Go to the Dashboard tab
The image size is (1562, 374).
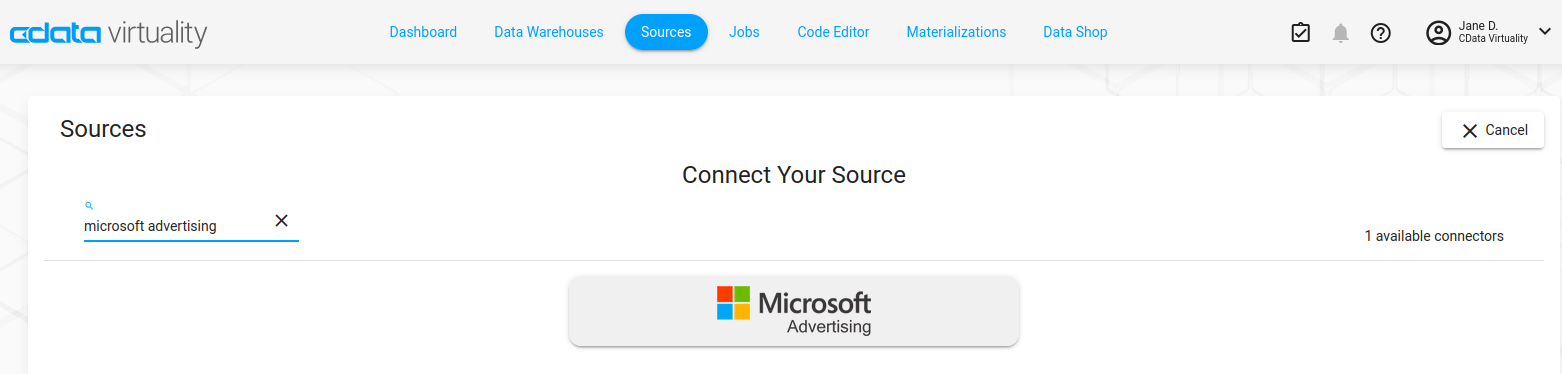click(x=423, y=32)
